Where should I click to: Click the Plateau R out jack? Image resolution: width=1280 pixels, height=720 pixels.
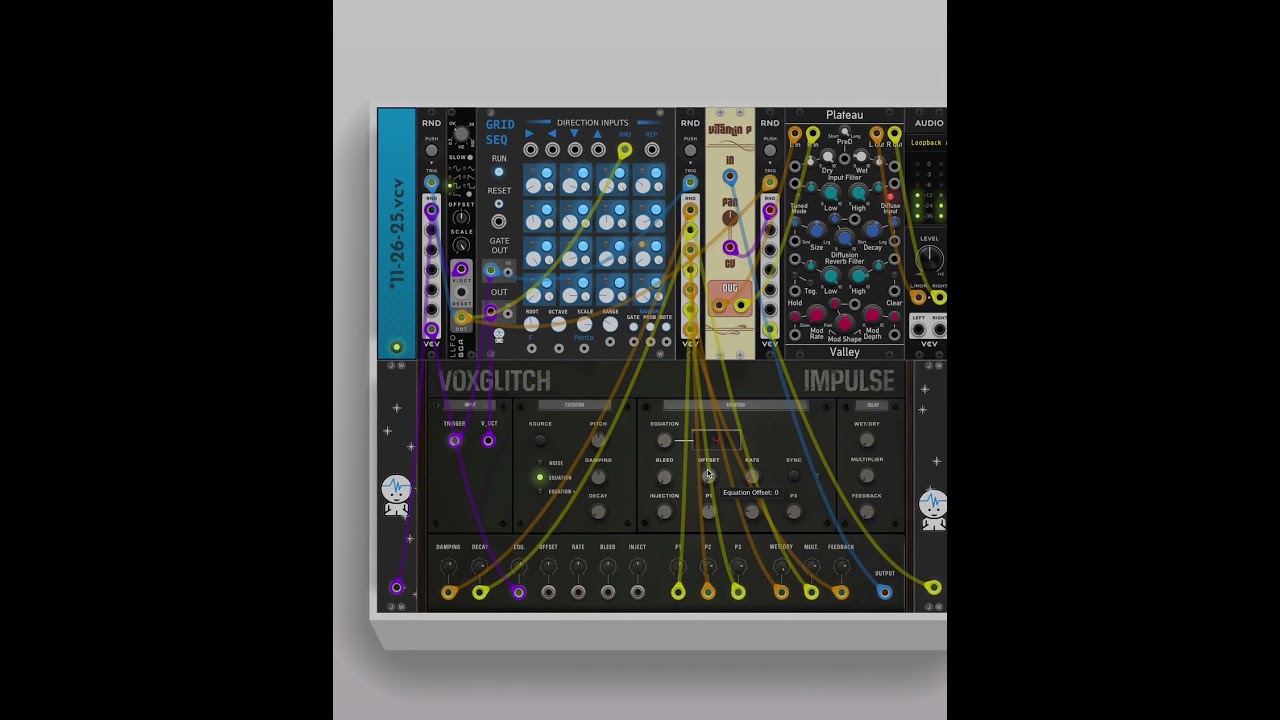tap(894, 134)
